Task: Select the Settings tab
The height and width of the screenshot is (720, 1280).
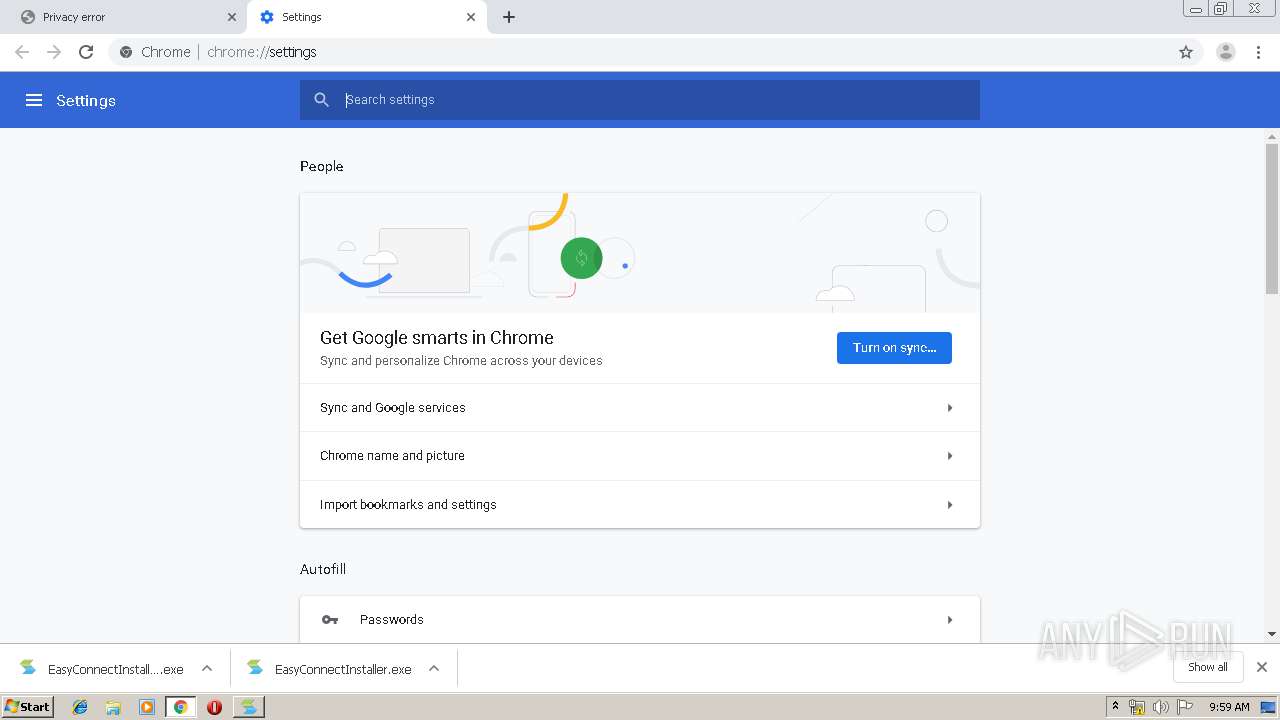Action: tap(365, 17)
